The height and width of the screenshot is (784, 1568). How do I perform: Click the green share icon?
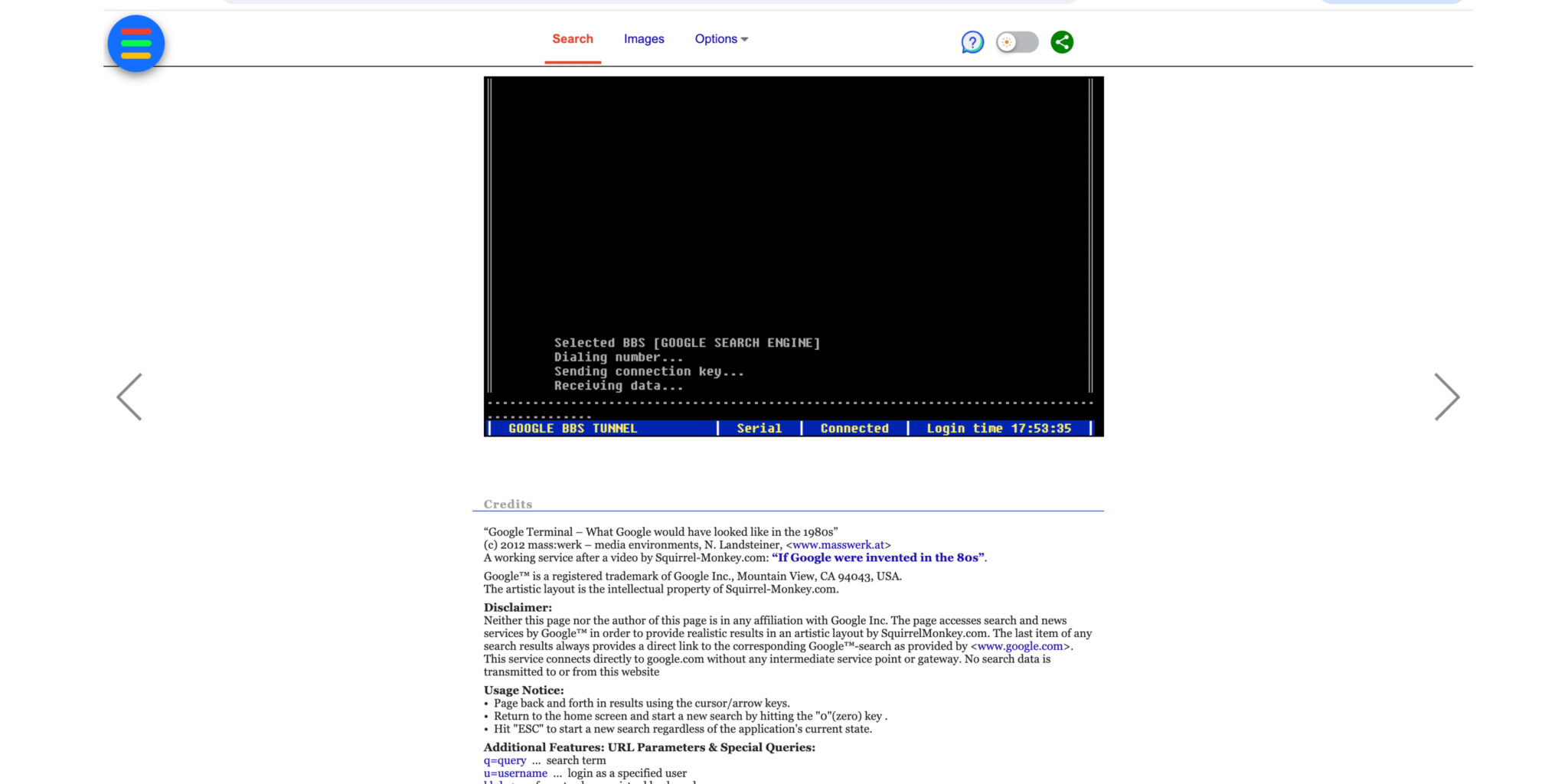[1062, 42]
